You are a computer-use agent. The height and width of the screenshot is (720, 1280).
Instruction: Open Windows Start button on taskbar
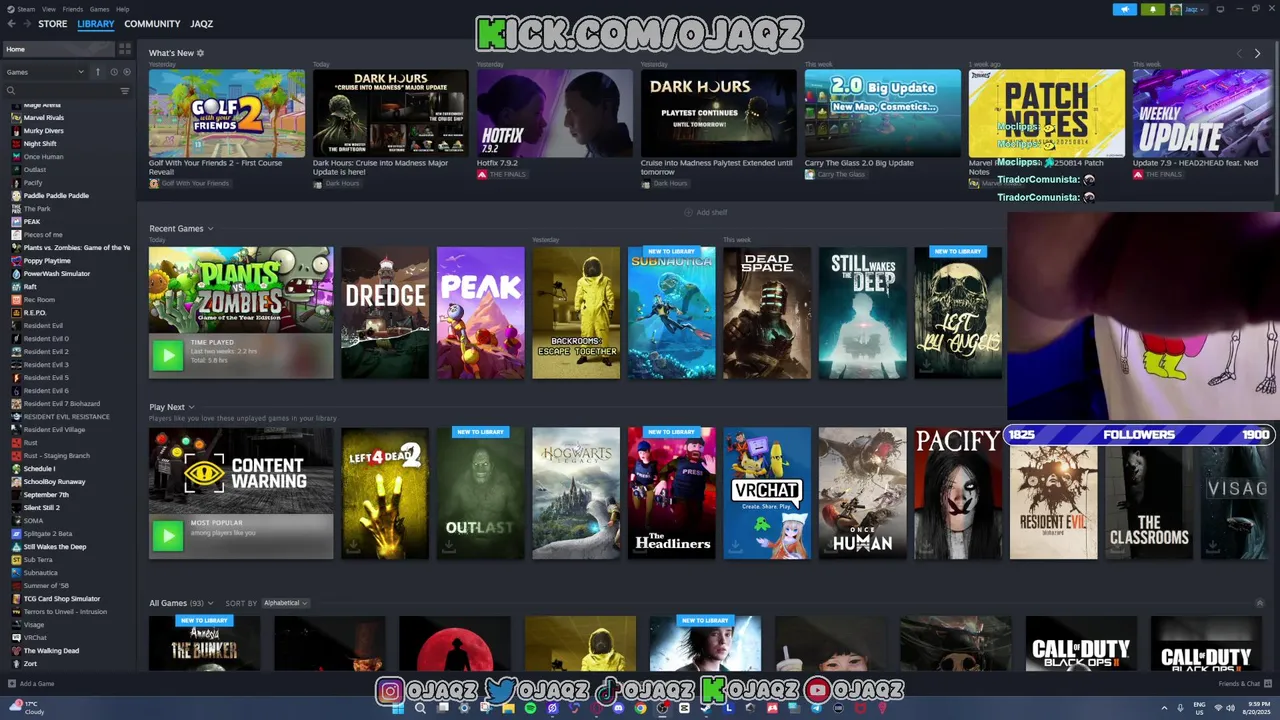point(398,708)
